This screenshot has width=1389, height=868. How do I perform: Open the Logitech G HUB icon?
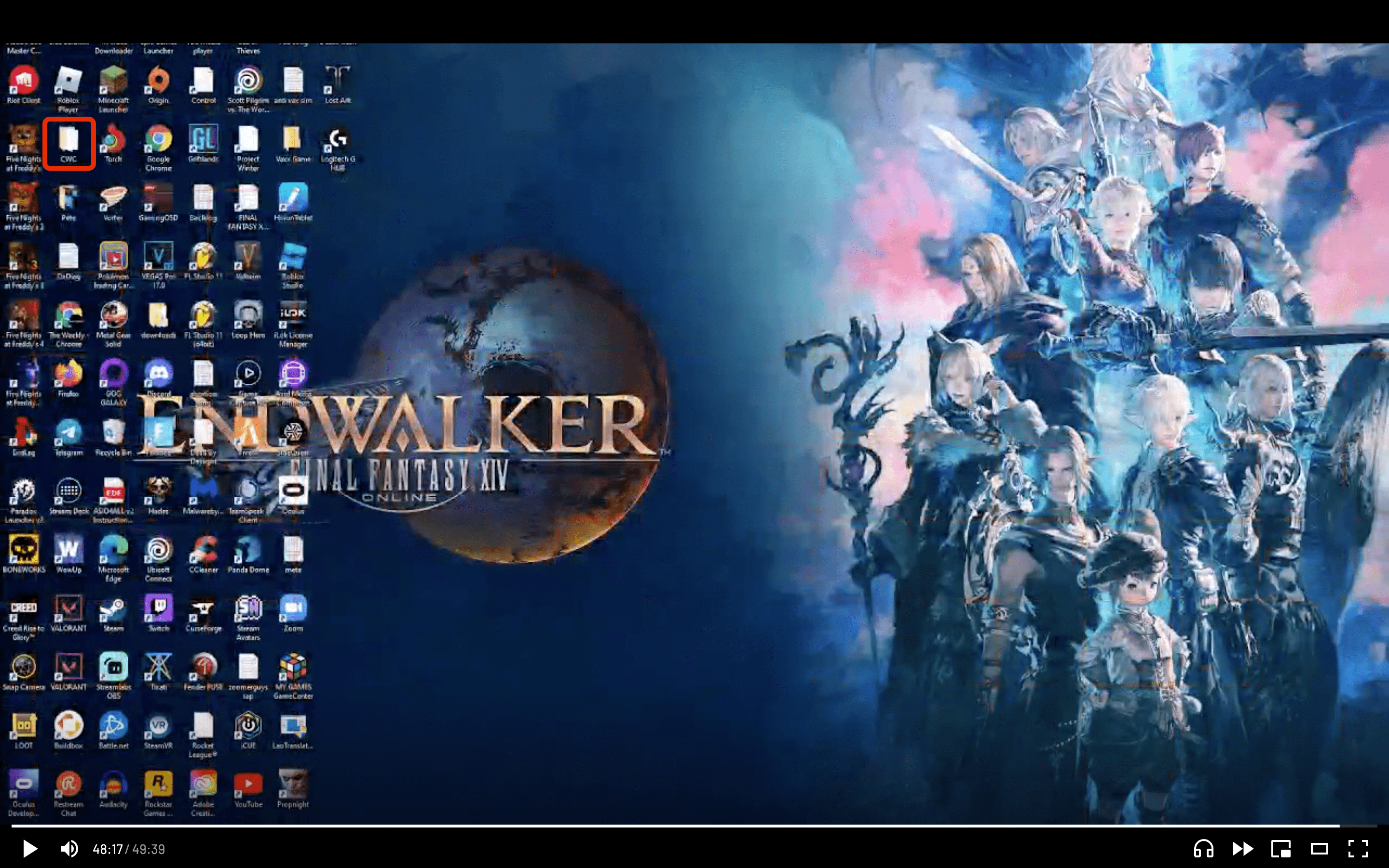pos(338,148)
